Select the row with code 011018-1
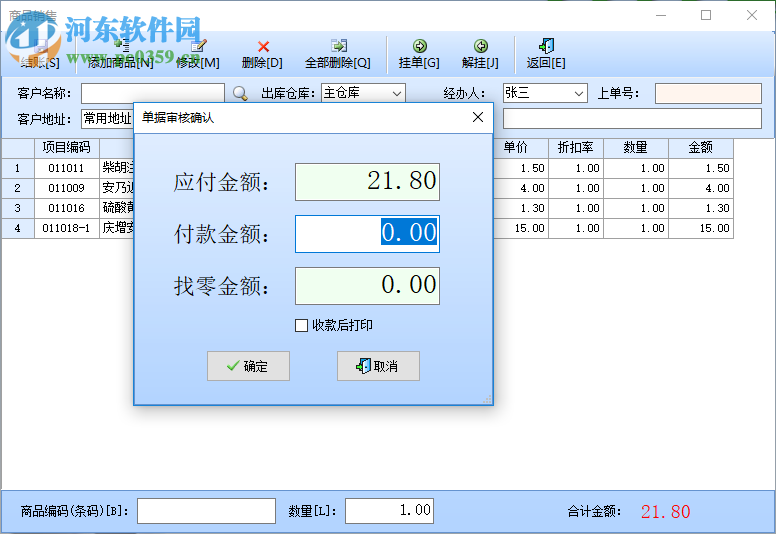Image resolution: width=776 pixels, height=534 pixels. pos(66,228)
